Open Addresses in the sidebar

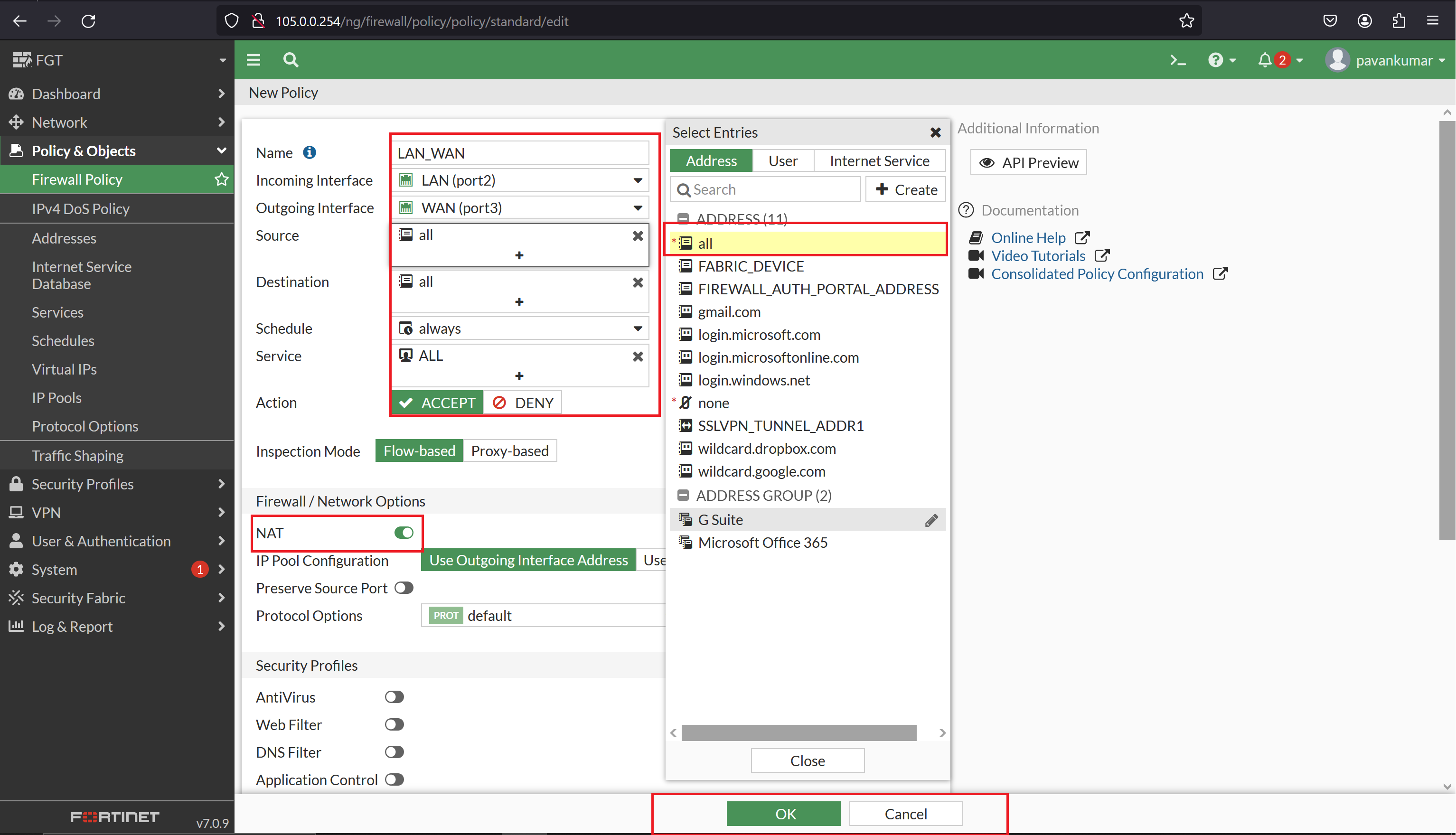point(64,238)
